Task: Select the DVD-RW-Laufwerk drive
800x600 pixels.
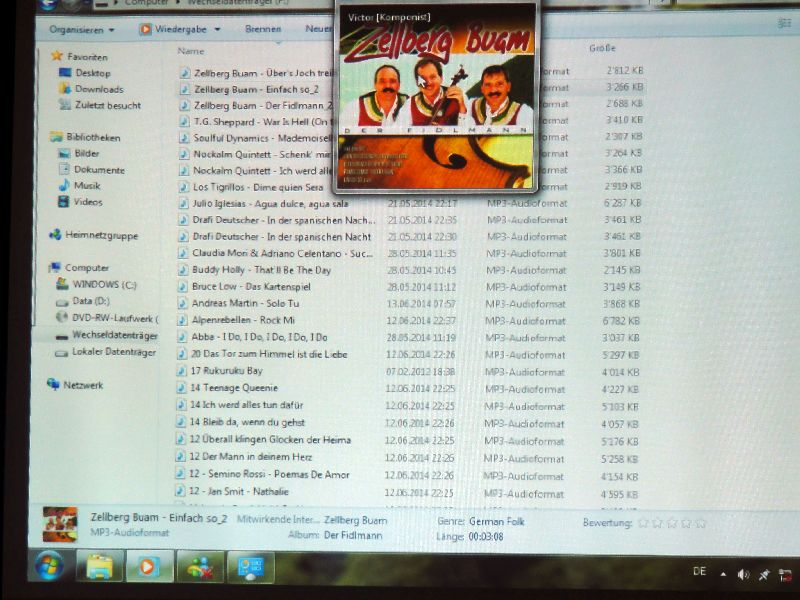Action: tap(114, 318)
